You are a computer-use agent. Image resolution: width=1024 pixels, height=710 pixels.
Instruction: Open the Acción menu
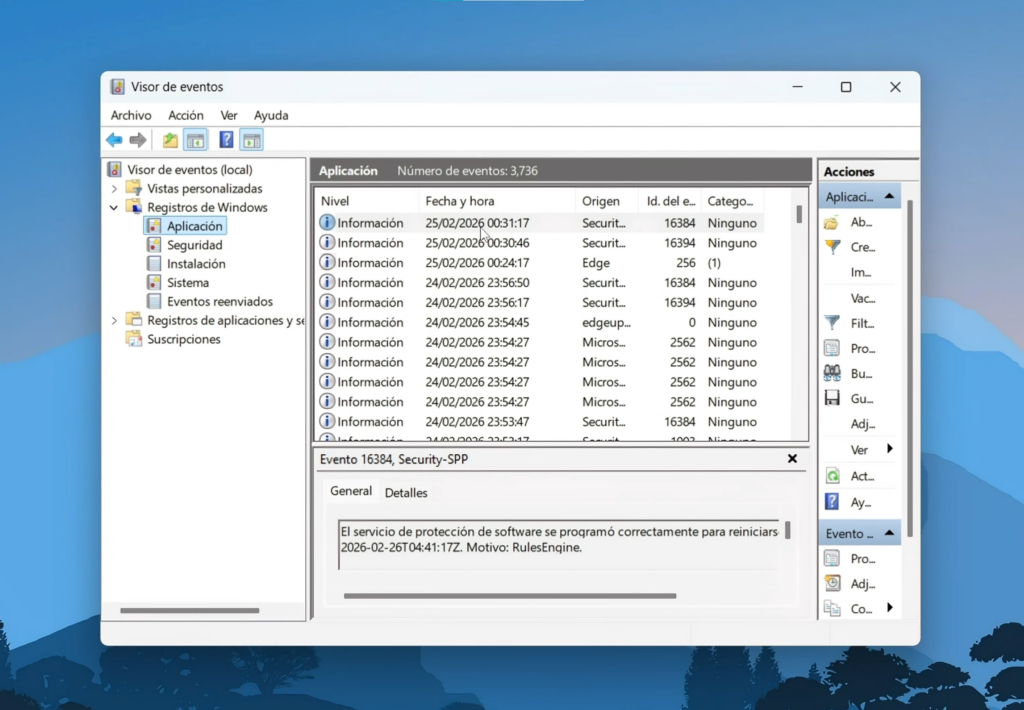coord(186,116)
